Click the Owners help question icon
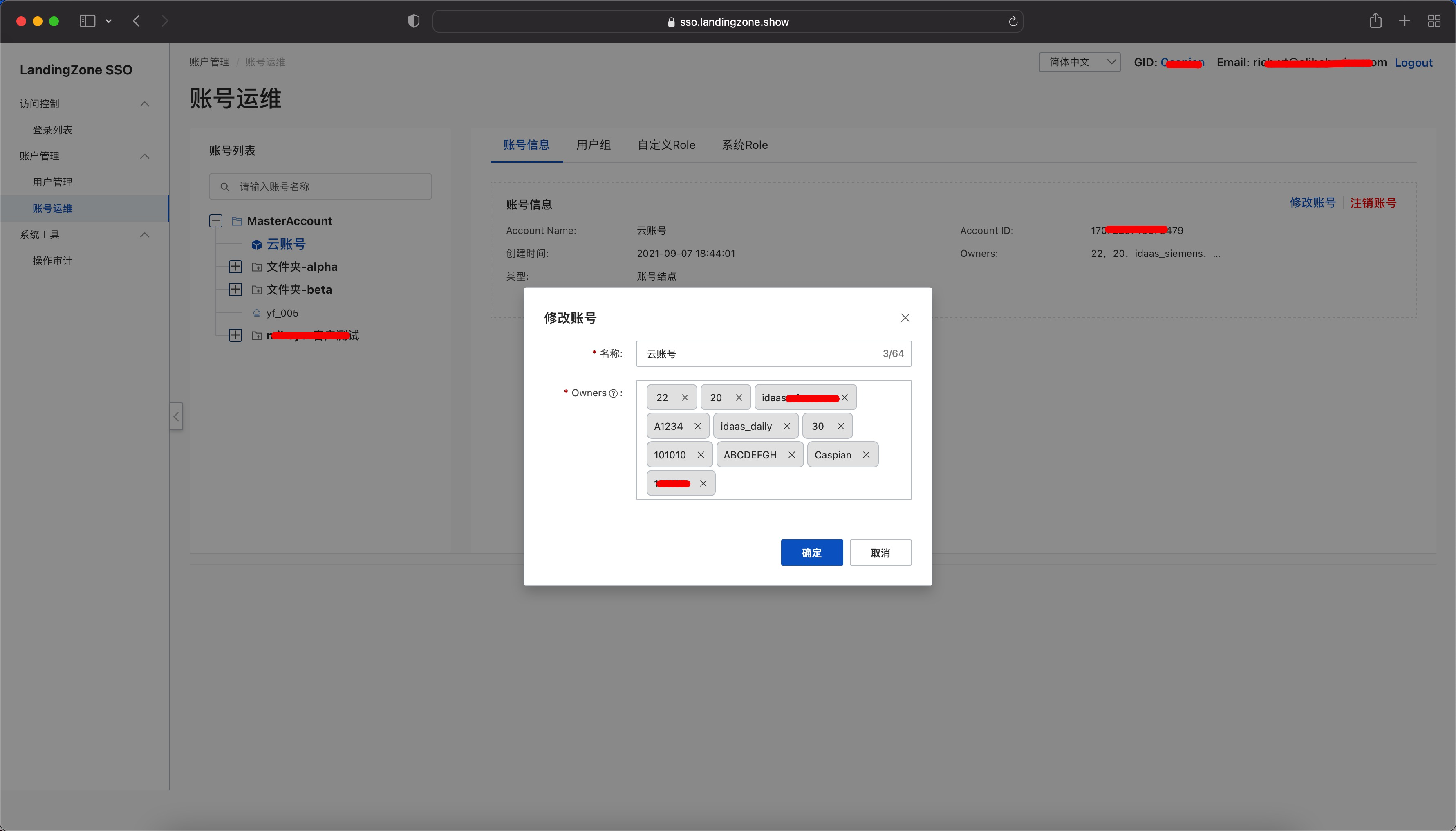Image resolution: width=1456 pixels, height=831 pixels. (x=613, y=393)
